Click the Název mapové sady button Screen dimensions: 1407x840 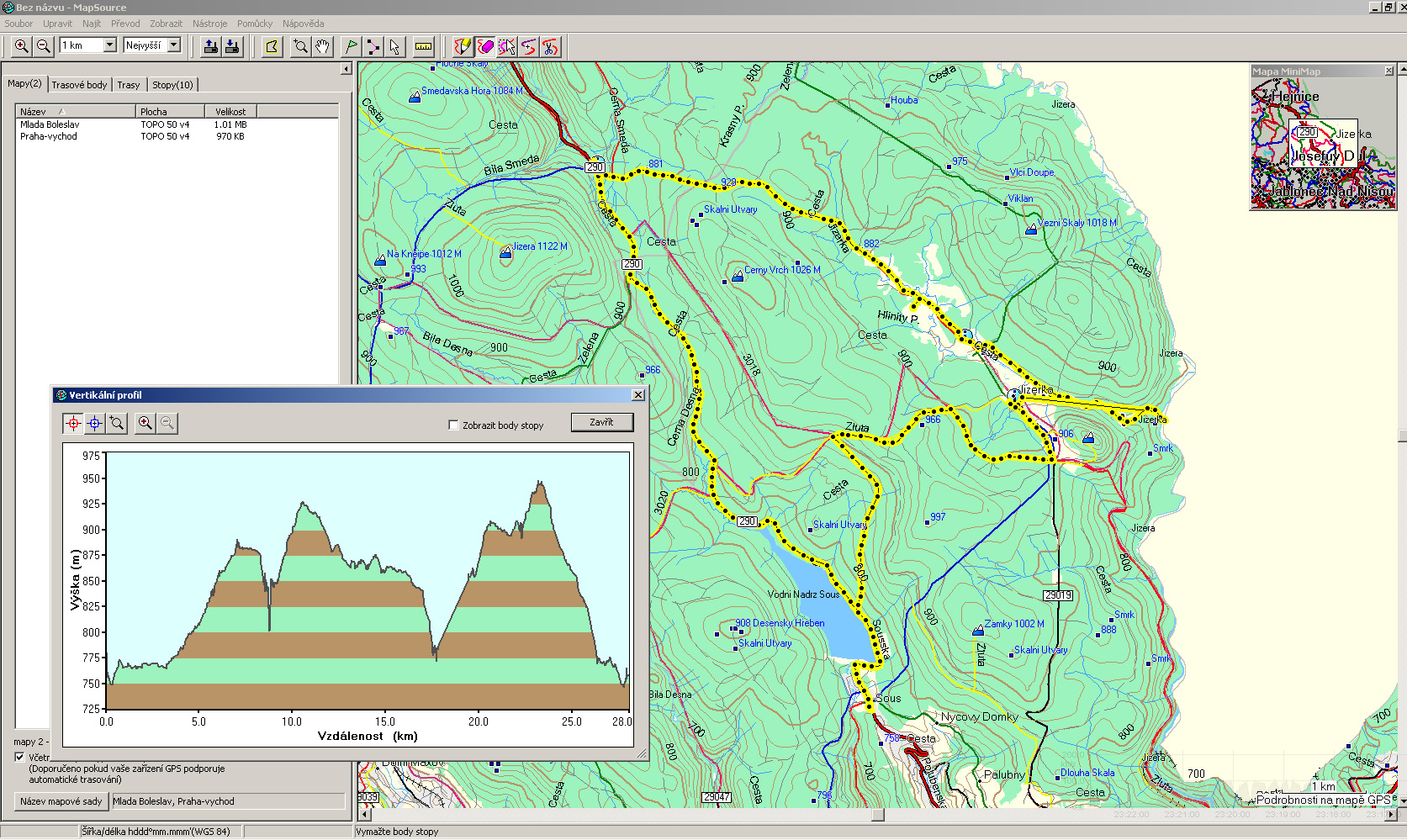pos(61,801)
